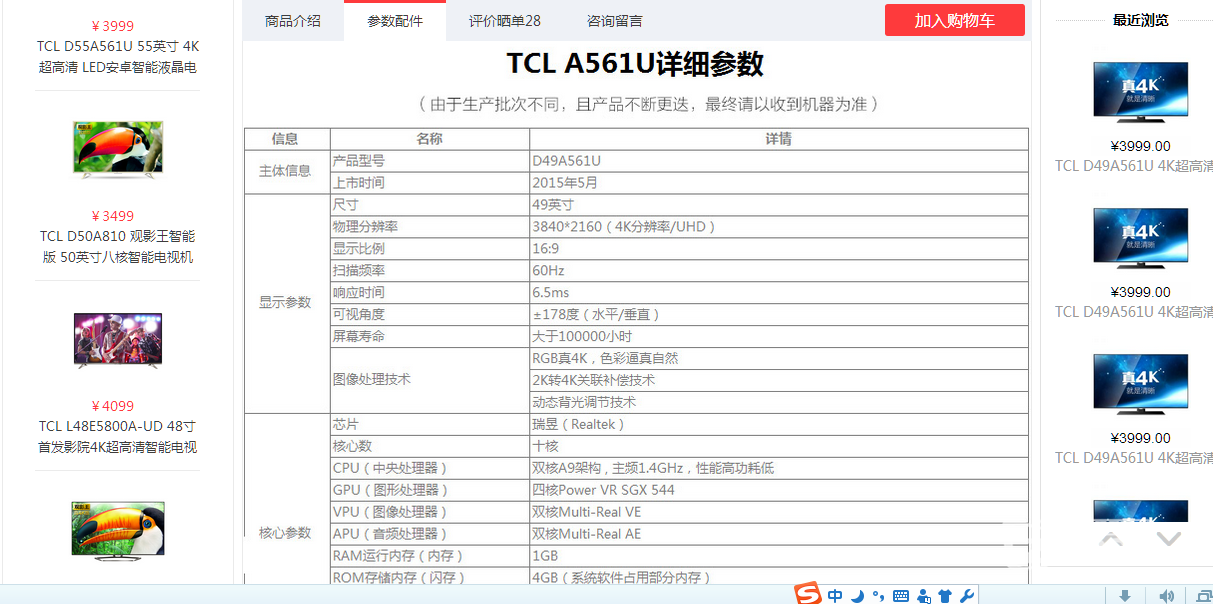Click the 四核Power VR SGX 544 cell

pos(779,490)
